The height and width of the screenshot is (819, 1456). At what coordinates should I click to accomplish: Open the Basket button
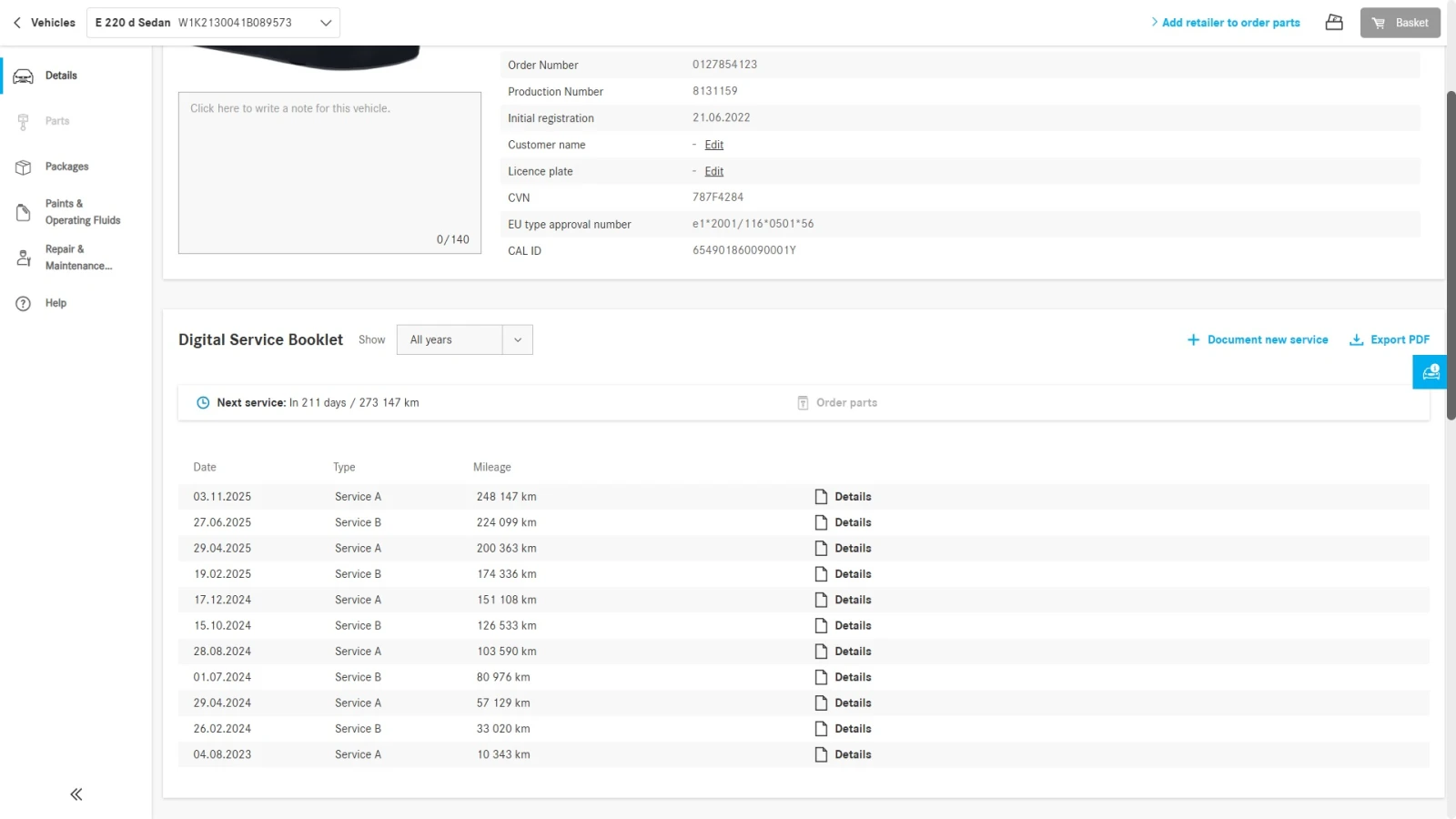point(1400,23)
